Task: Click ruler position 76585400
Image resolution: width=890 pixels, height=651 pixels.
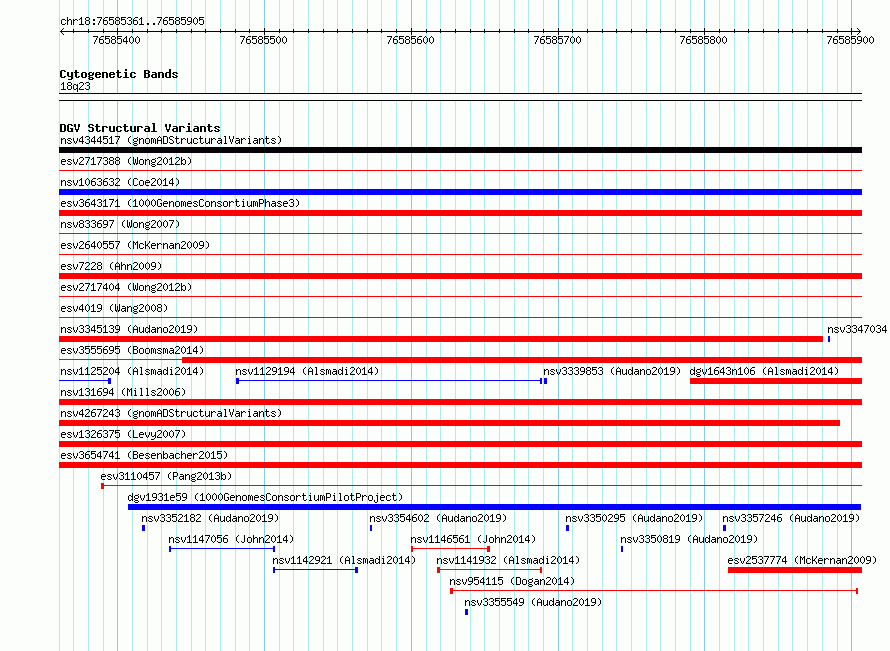Action: pos(116,40)
